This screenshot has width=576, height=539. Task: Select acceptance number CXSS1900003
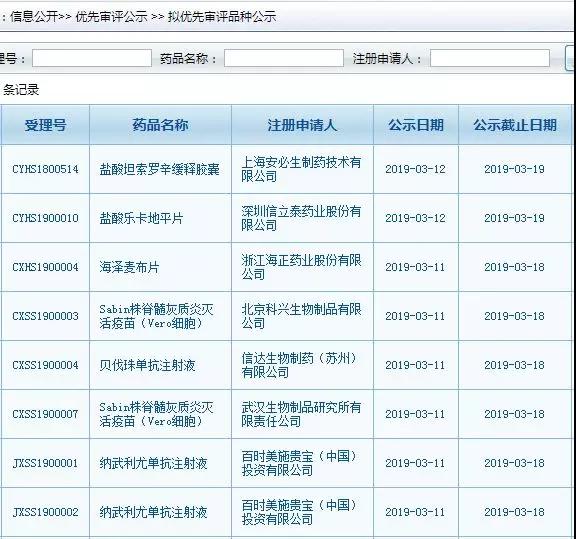click(x=45, y=316)
